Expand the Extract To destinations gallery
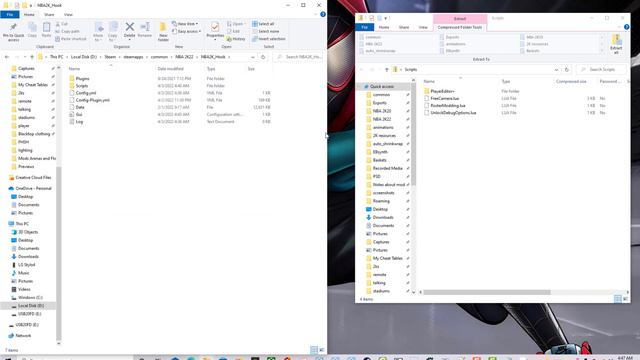 tap(601, 51)
